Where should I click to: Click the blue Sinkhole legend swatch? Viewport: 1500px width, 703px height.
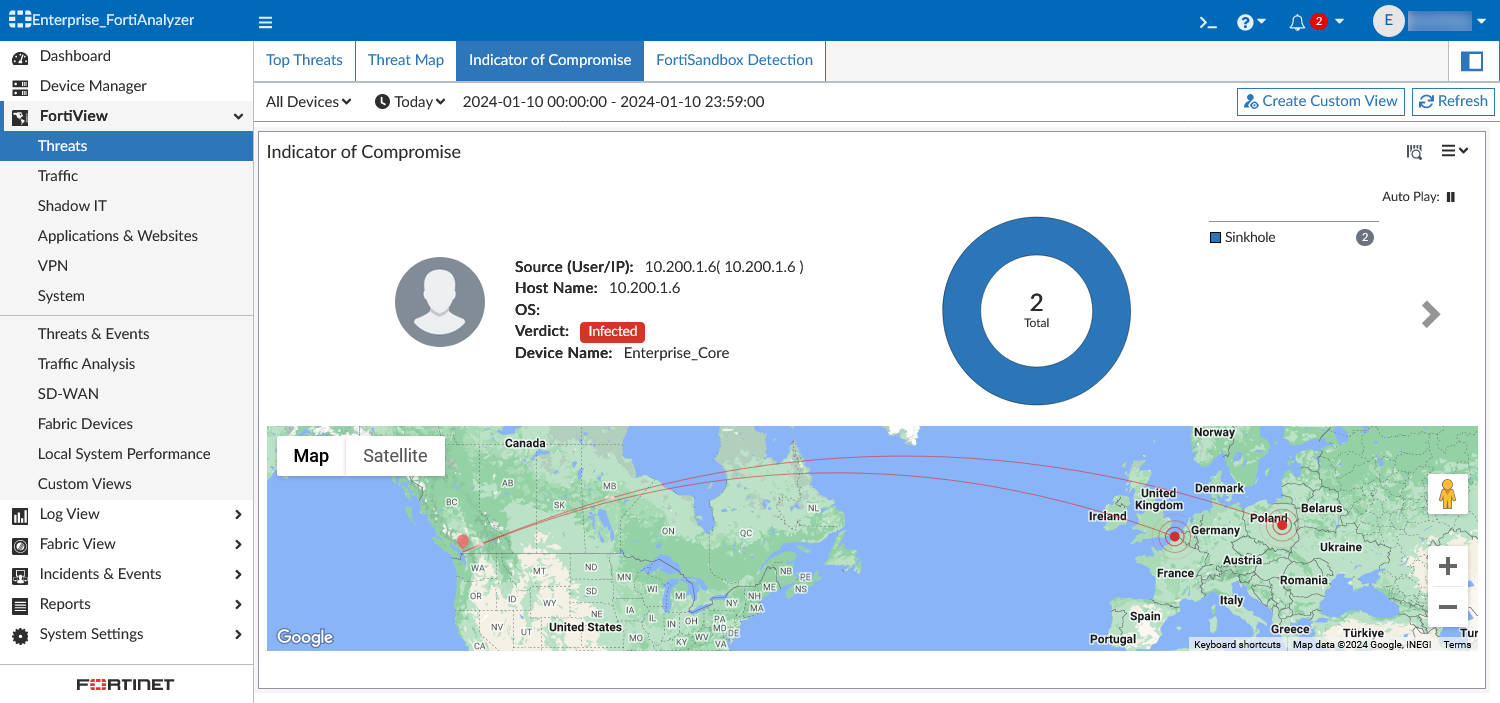point(1215,238)
